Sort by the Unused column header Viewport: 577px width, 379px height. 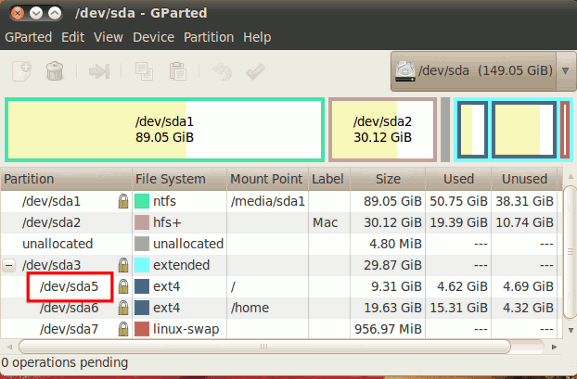pos(524,179)
